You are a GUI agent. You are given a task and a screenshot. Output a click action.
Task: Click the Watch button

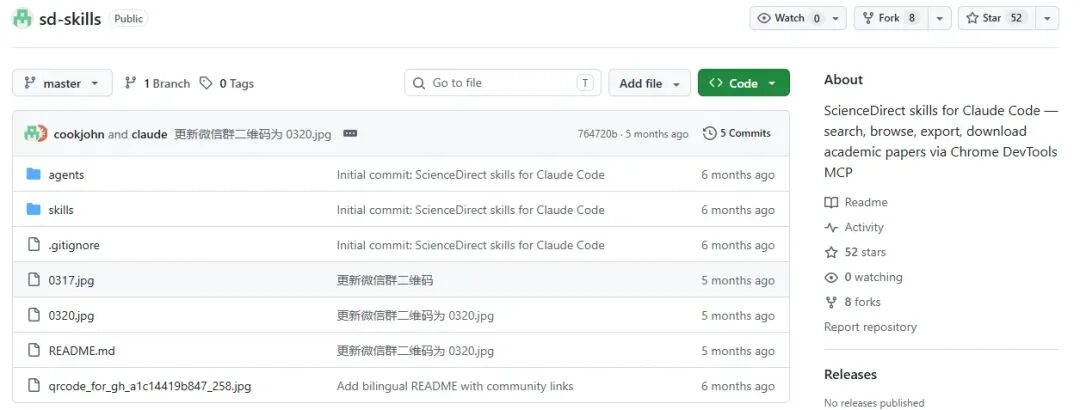pos(789,19)
